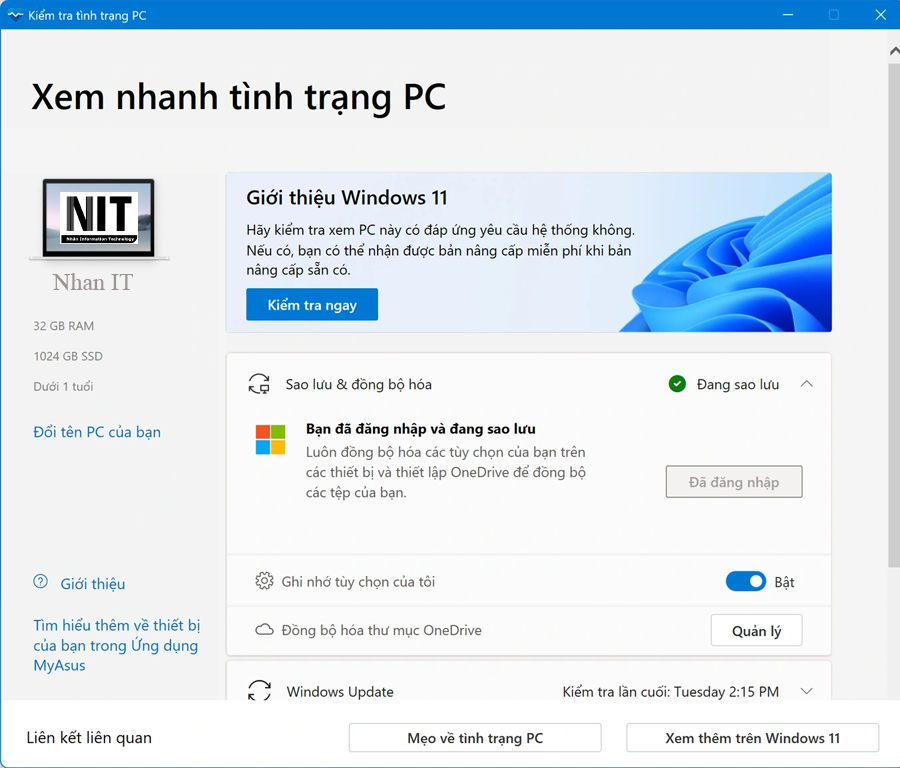Click the OneDrive cloud icon
The height and width of the screenshot is (768, 900).
click(x=264, y=630)
